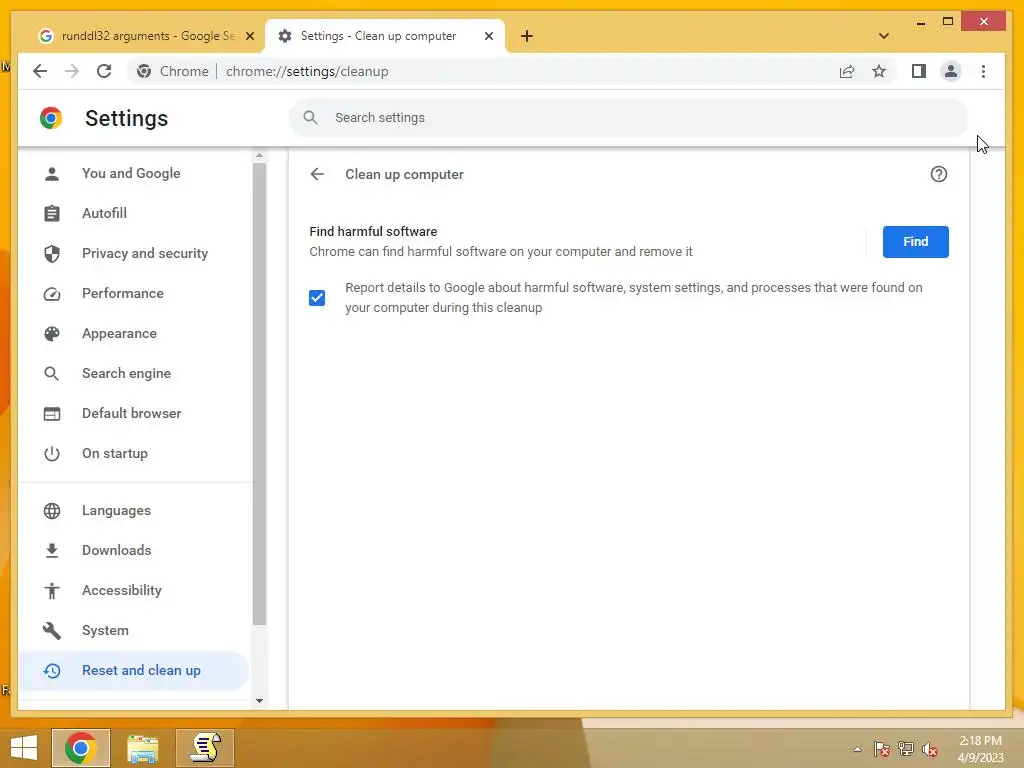Close the runddl32 arguments Google Search tab
The width and height of the screenshot is (1024, 768).
point(249,36)
